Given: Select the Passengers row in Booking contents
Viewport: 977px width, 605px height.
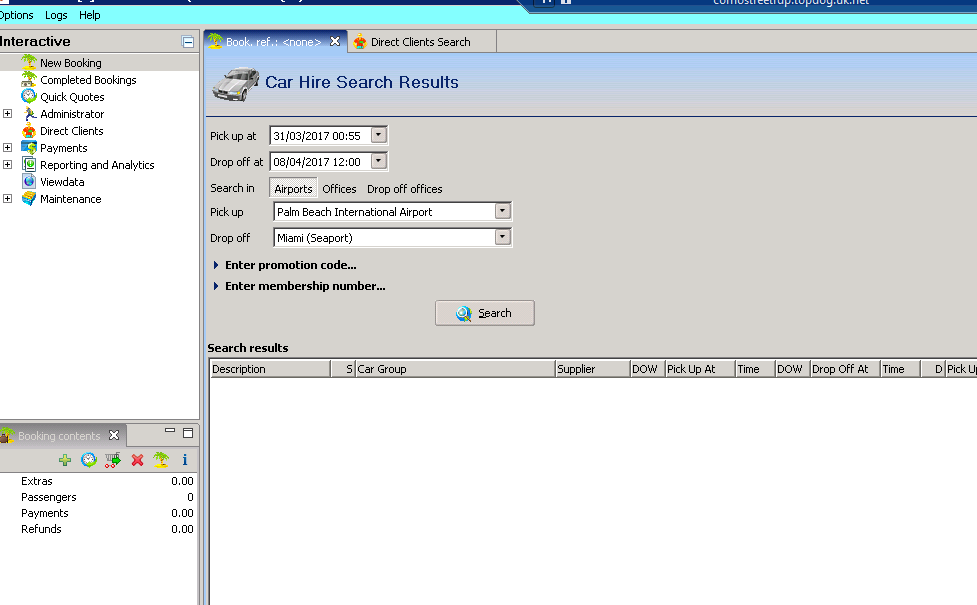Looking at the screenshot, I should click(x=98, y=497).
